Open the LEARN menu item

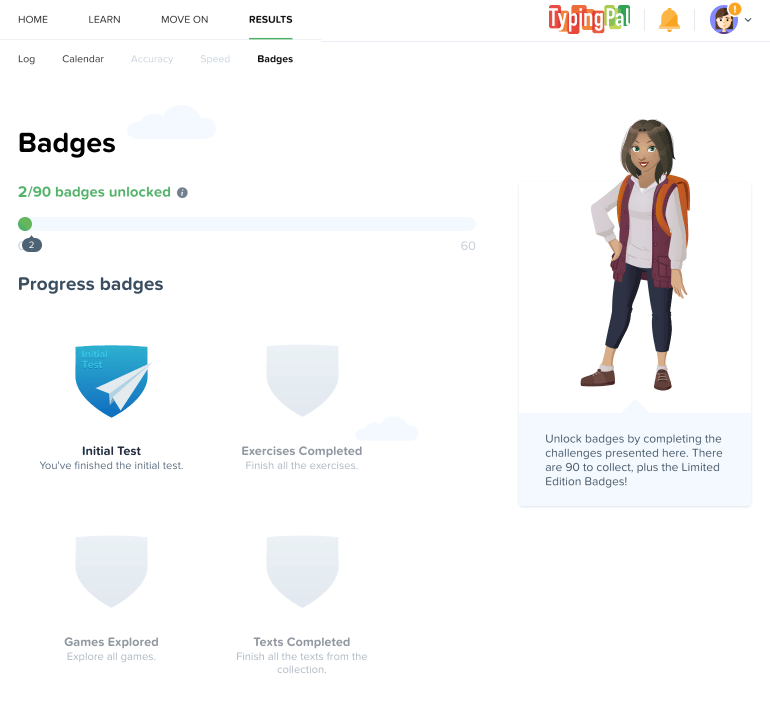click(104, 20)
